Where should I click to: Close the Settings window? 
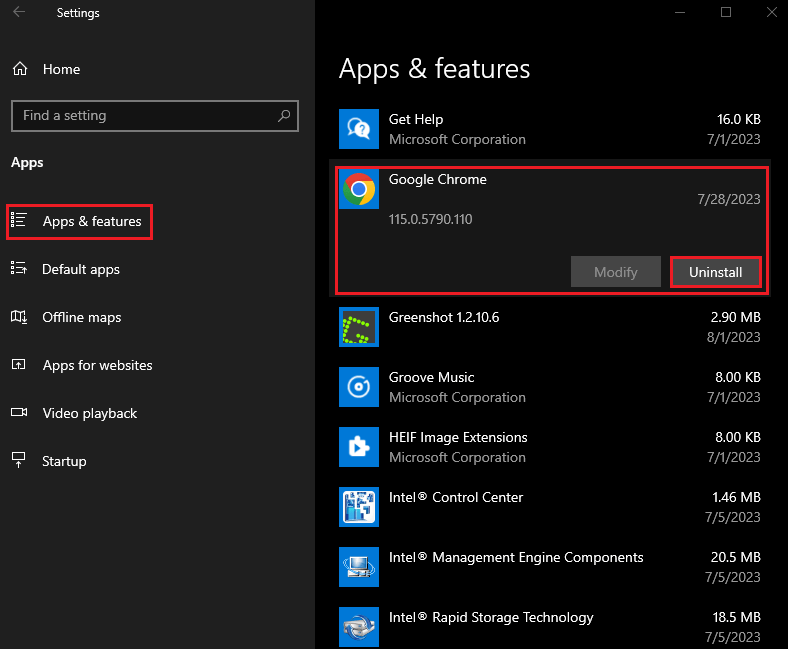coord(772,12)
